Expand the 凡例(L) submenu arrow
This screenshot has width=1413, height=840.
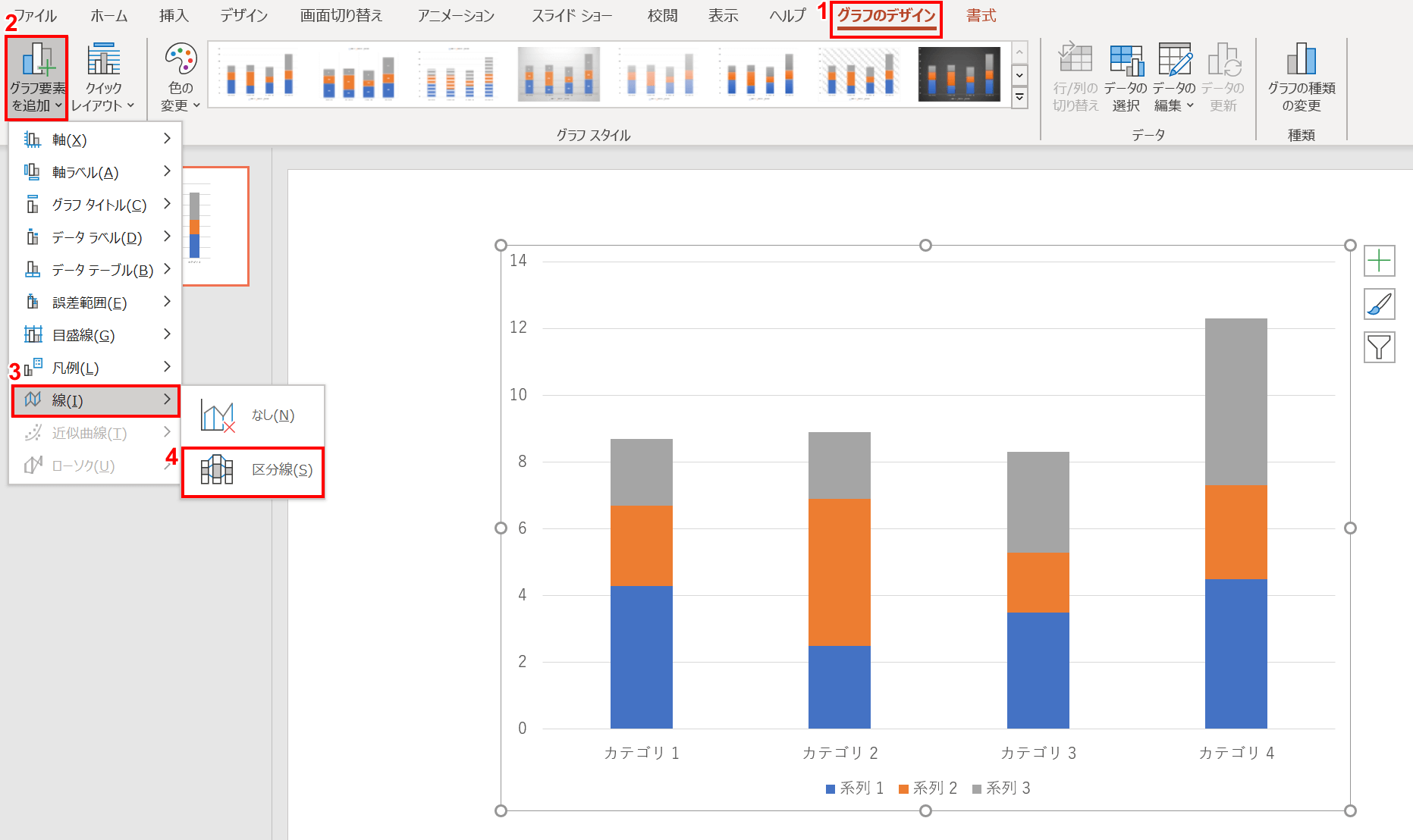(167, 367)
